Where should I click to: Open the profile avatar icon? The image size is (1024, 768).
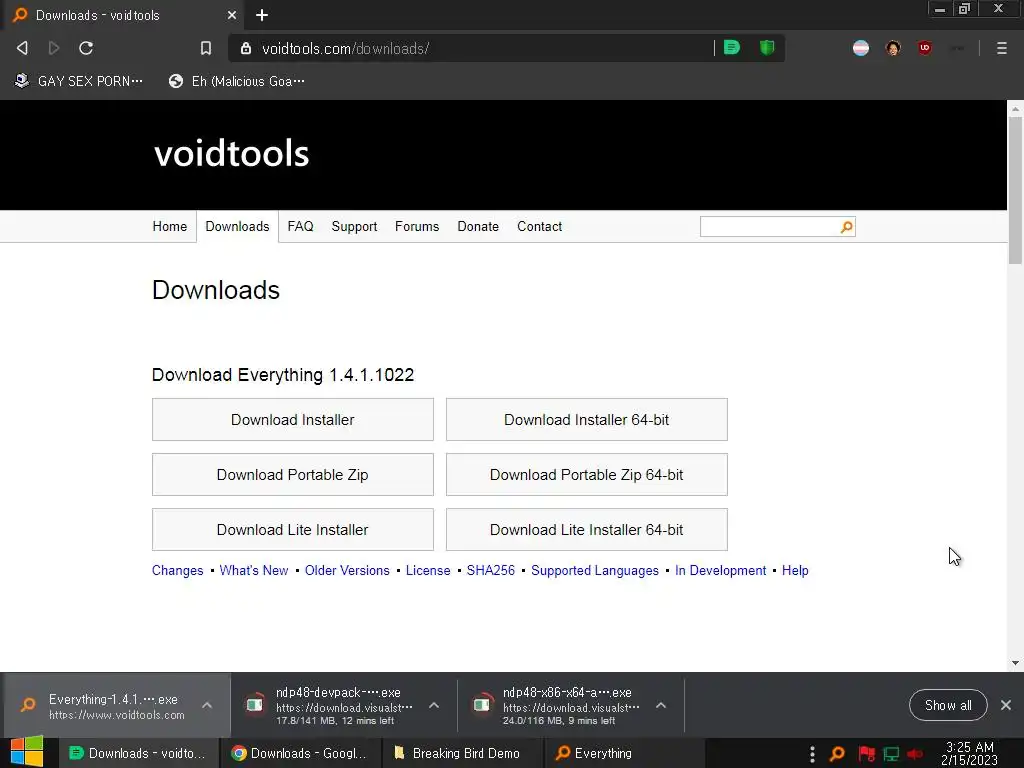click(893, 48)
